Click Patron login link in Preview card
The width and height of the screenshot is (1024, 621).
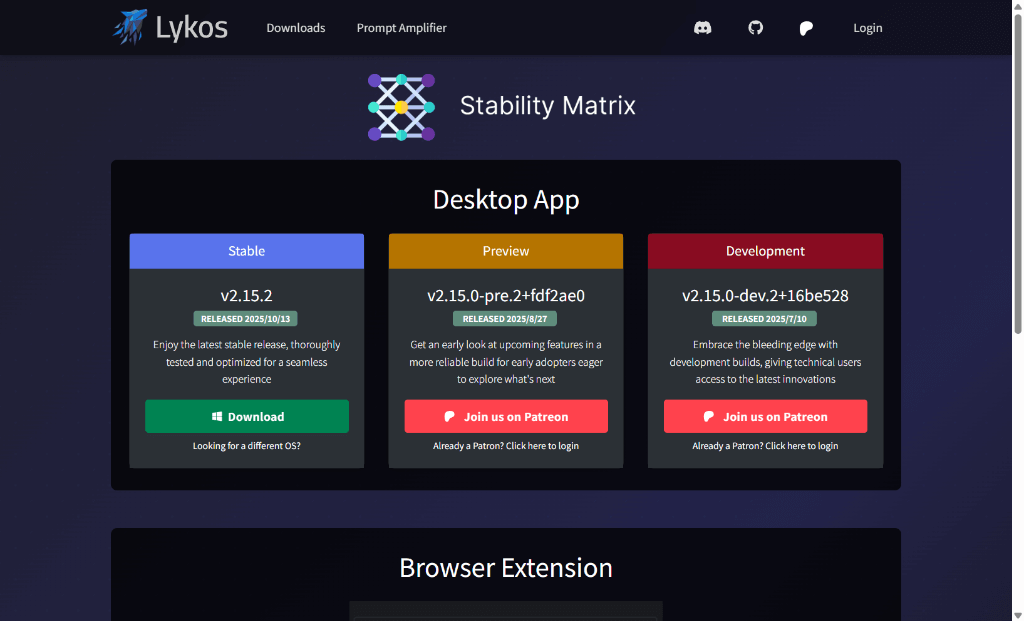(x=506, y=446)
